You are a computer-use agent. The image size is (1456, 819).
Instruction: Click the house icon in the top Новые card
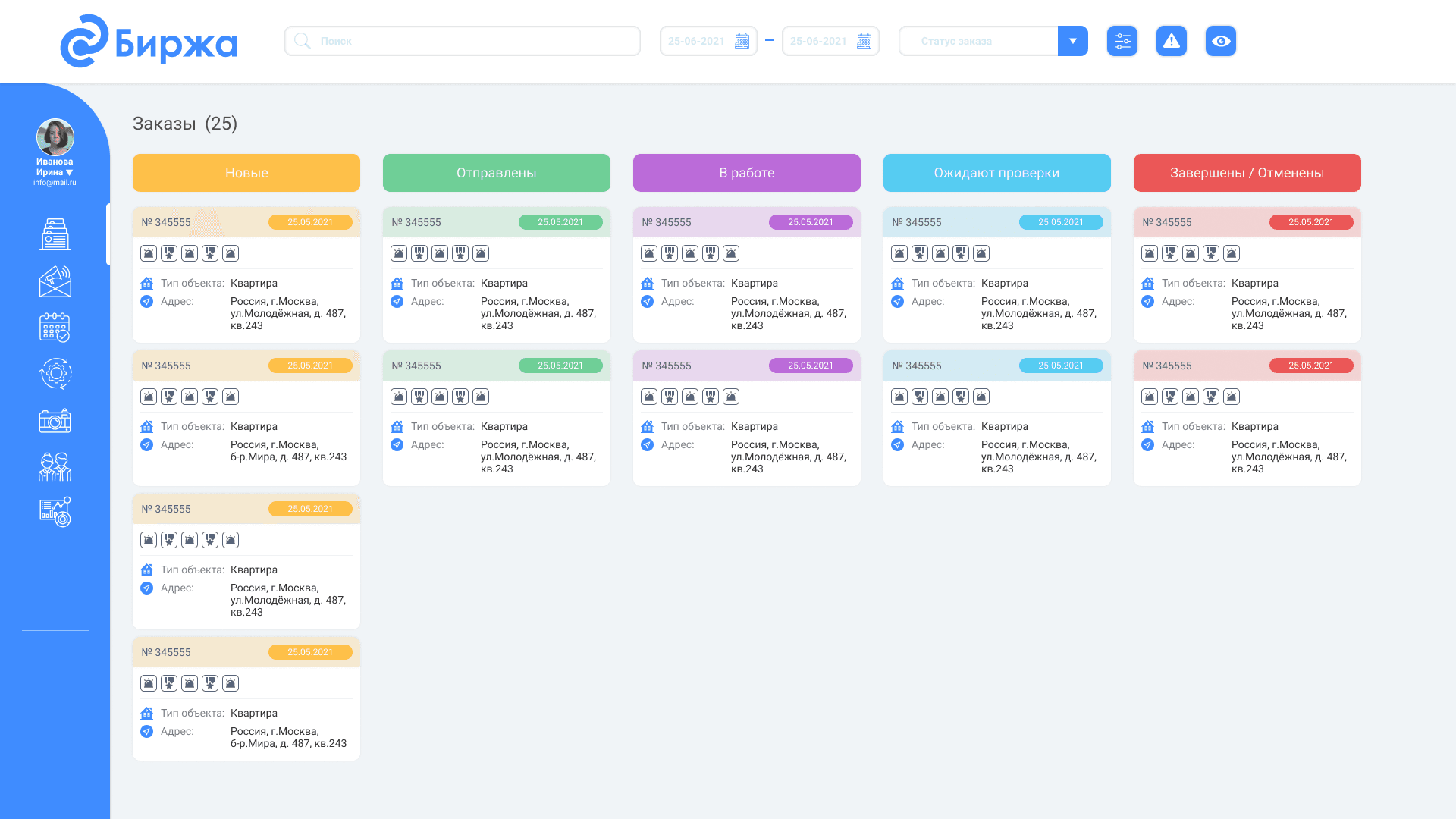[x=147, y=283]
